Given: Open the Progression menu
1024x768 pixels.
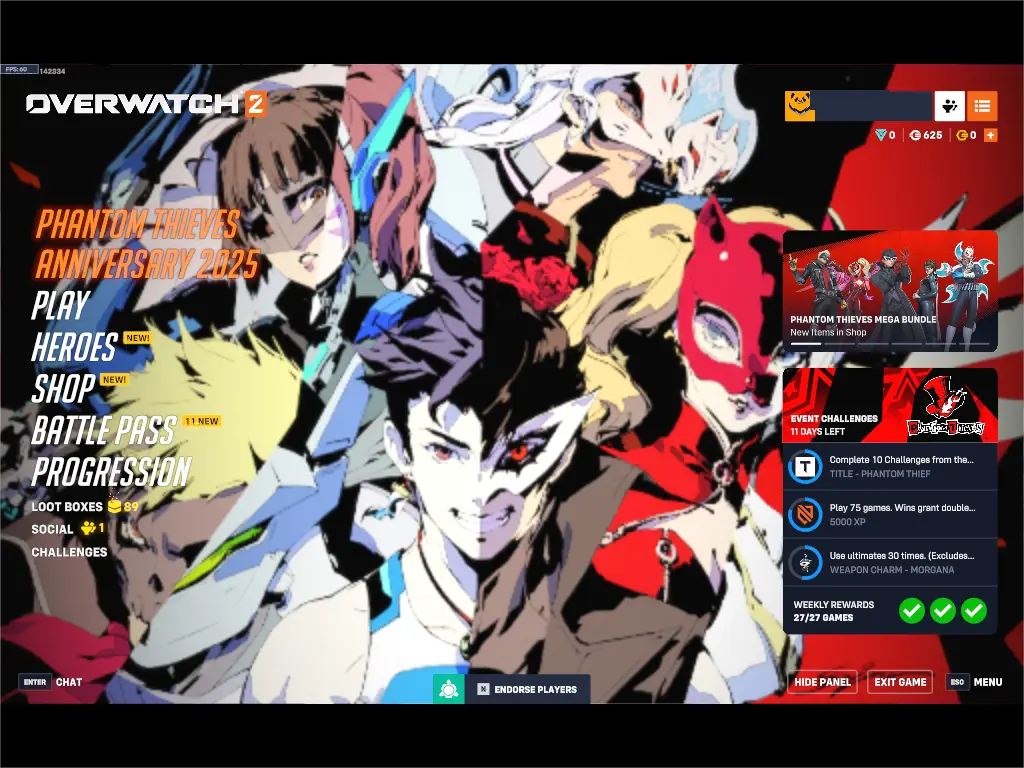Looking at the screenshot, I should point(111,472).
